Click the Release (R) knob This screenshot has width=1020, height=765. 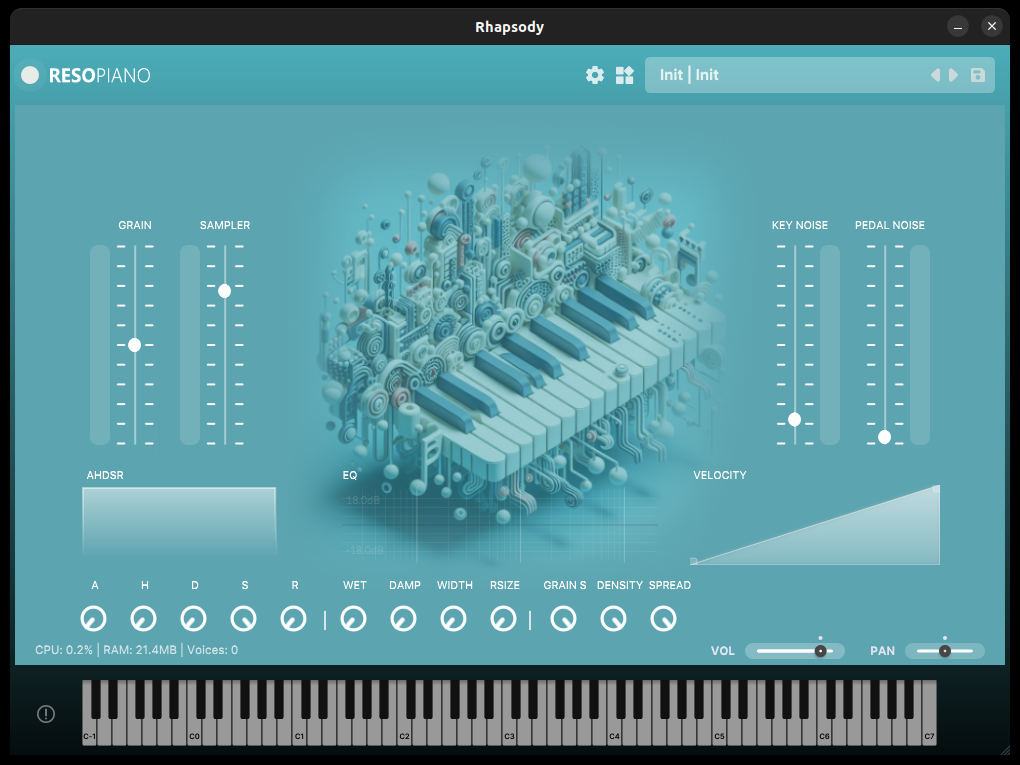293,619
